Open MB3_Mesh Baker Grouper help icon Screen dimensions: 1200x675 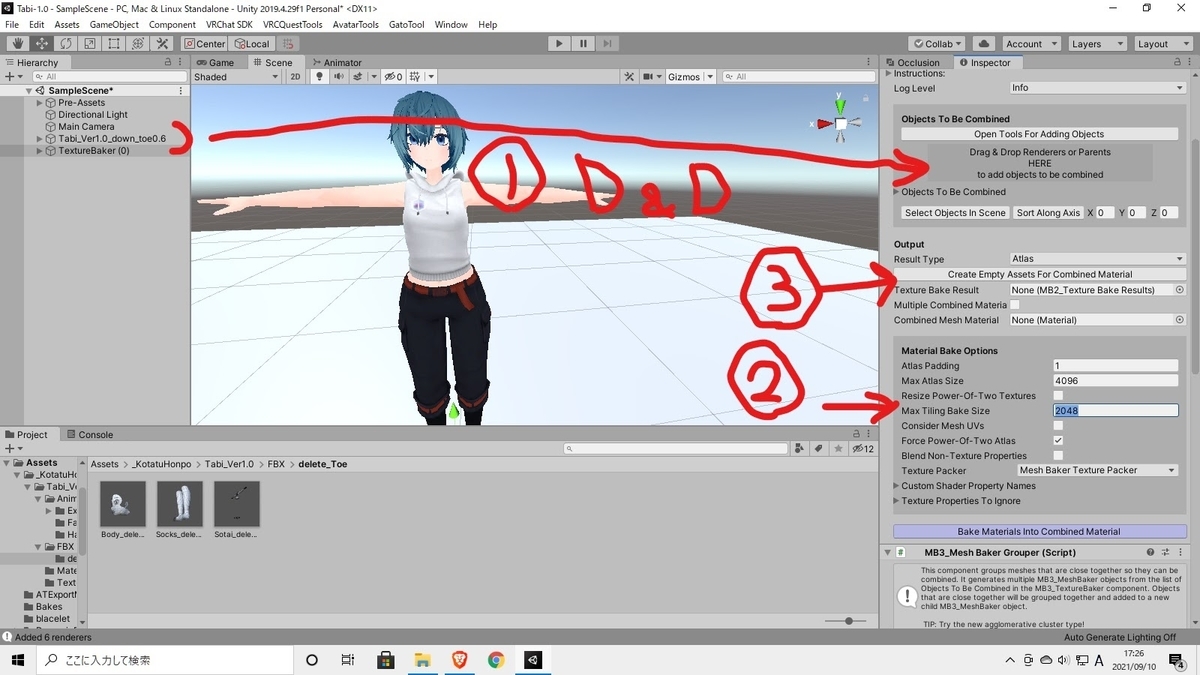tap(1150, 552)
